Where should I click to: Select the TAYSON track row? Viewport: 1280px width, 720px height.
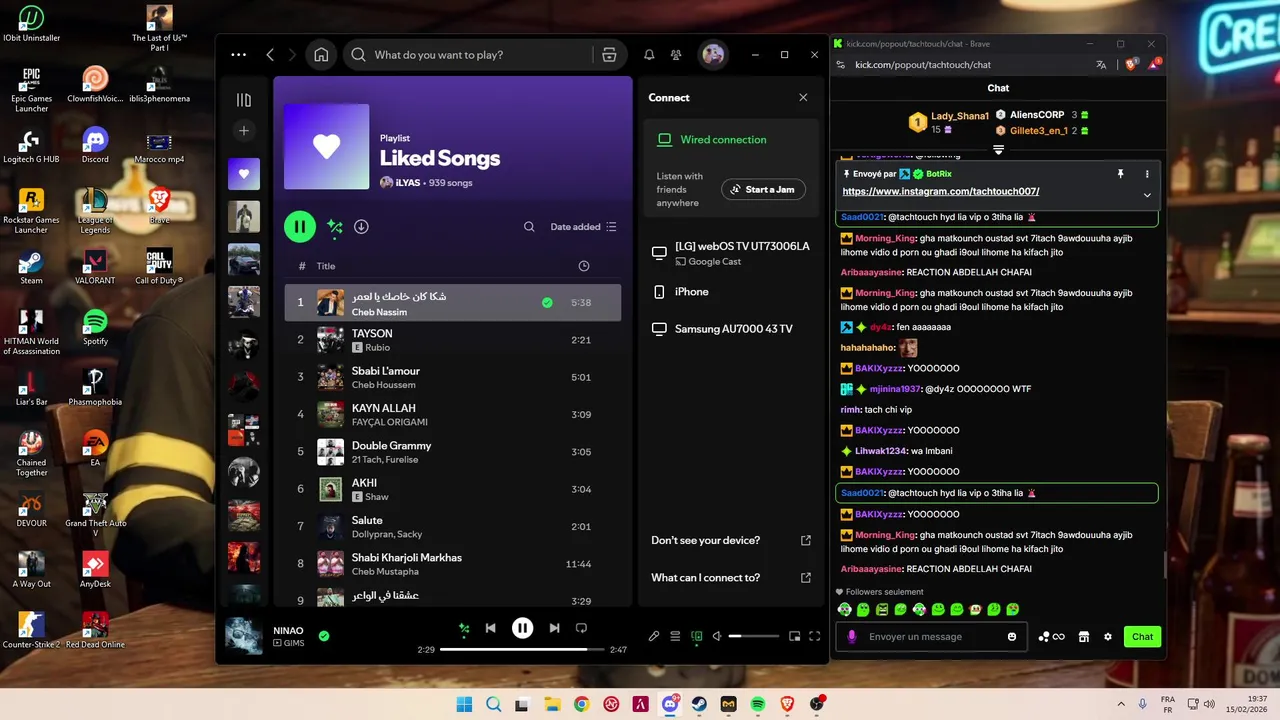pyautogui.click(x=453, y=340)
